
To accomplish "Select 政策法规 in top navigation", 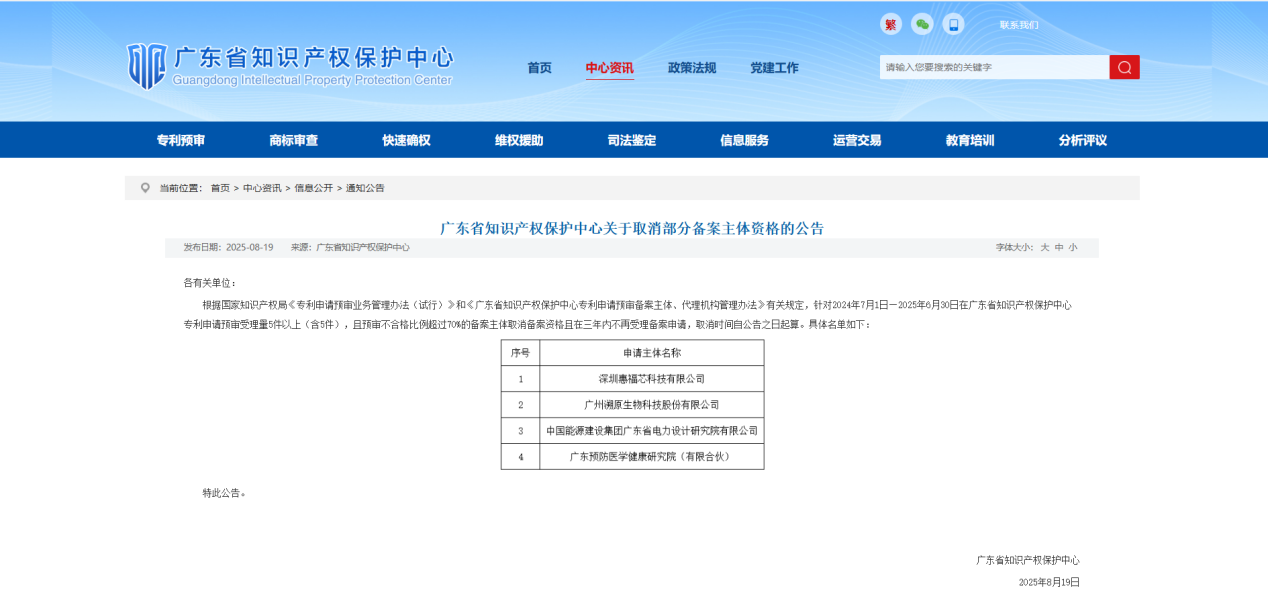I will (x=692, y=68).
